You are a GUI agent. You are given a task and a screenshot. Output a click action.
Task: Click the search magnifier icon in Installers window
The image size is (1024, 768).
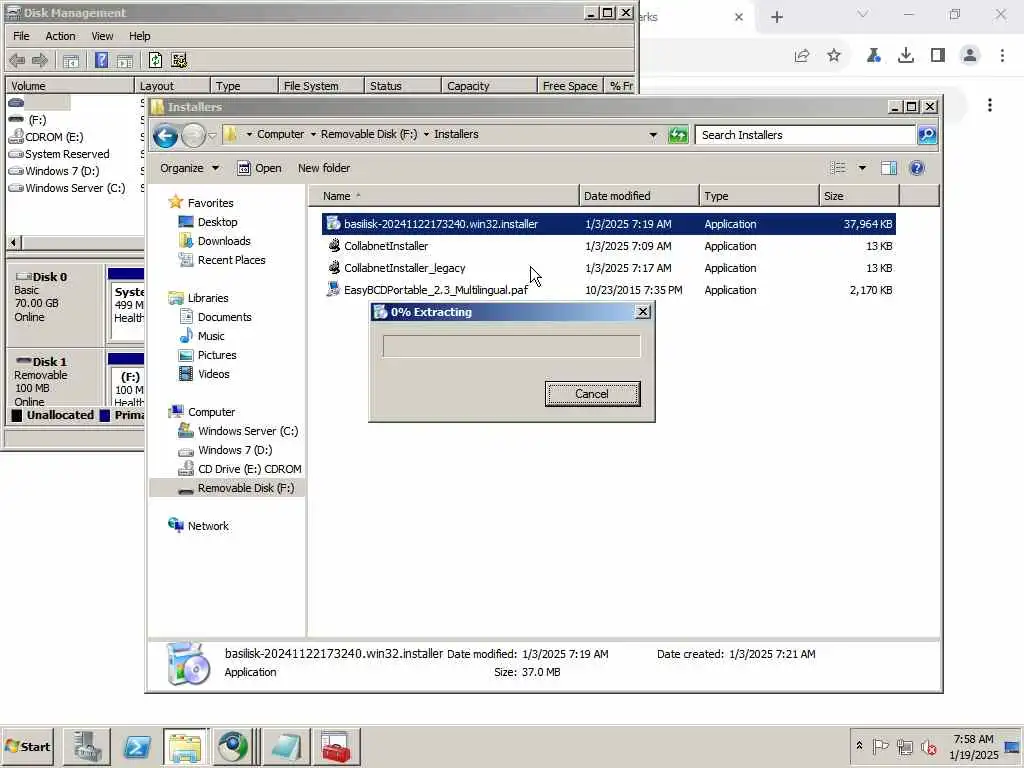927,135
